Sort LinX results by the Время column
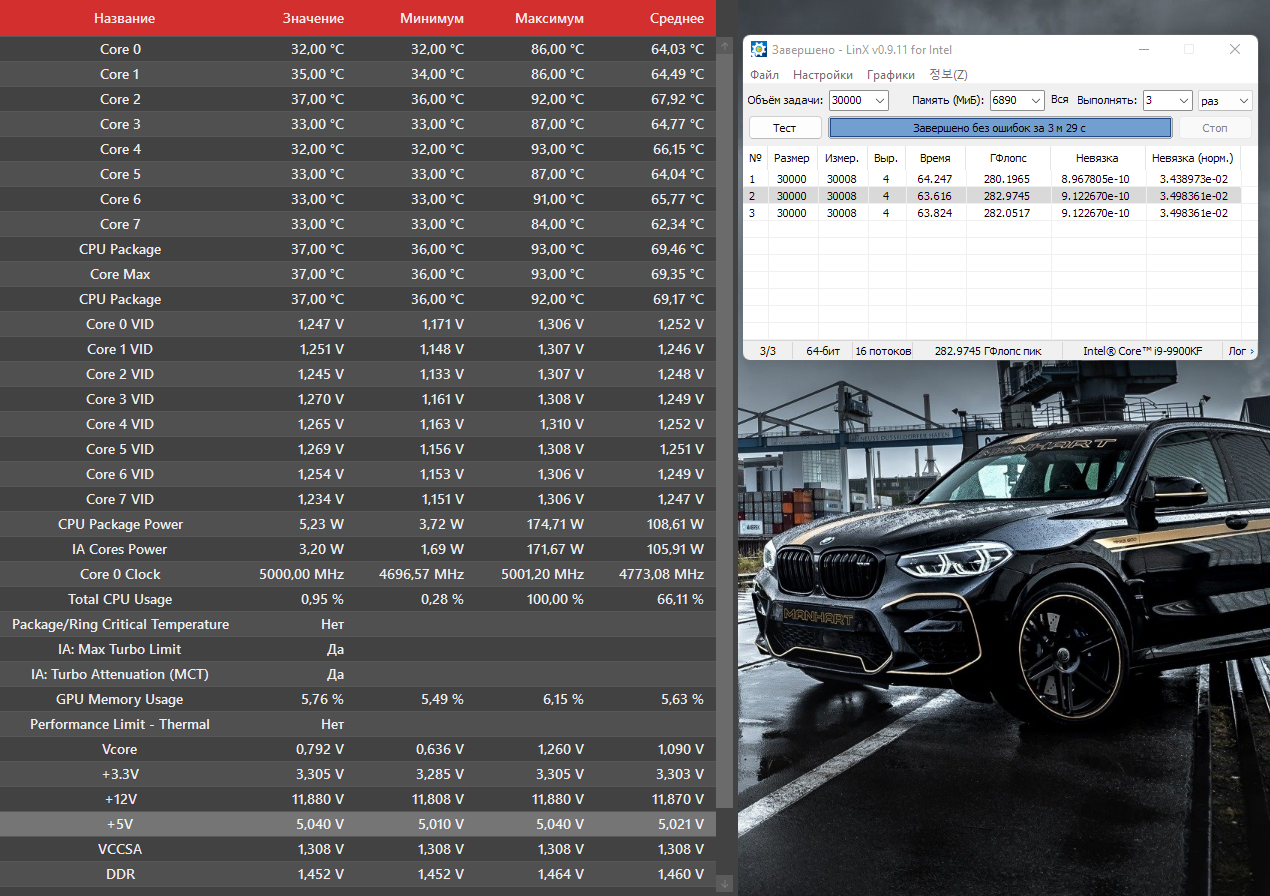Image resolution: width=1270 pixels, height=896 pixels. click(935, 158)
